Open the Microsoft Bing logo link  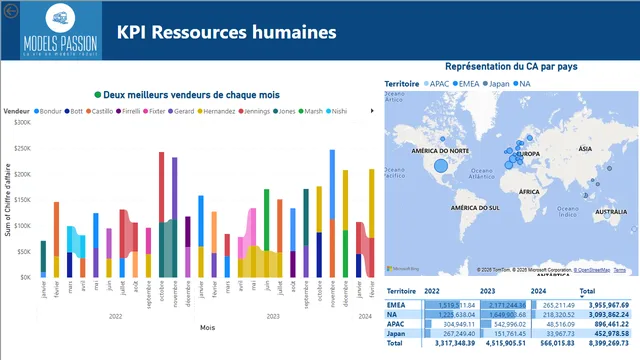coord(403,269)
